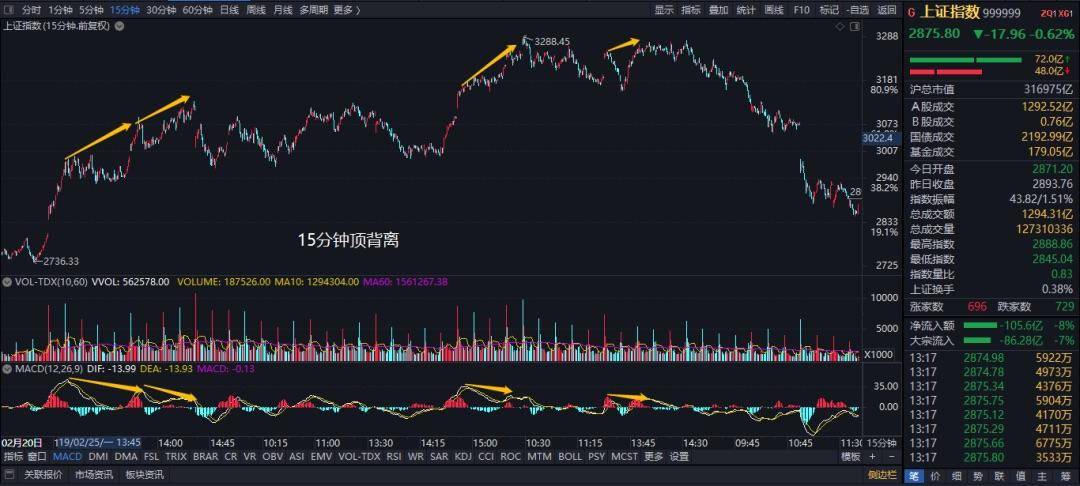The image size is (1080, 486).
Task: Expand 更多 indicators in bottom bar
Action: (654, 456)
